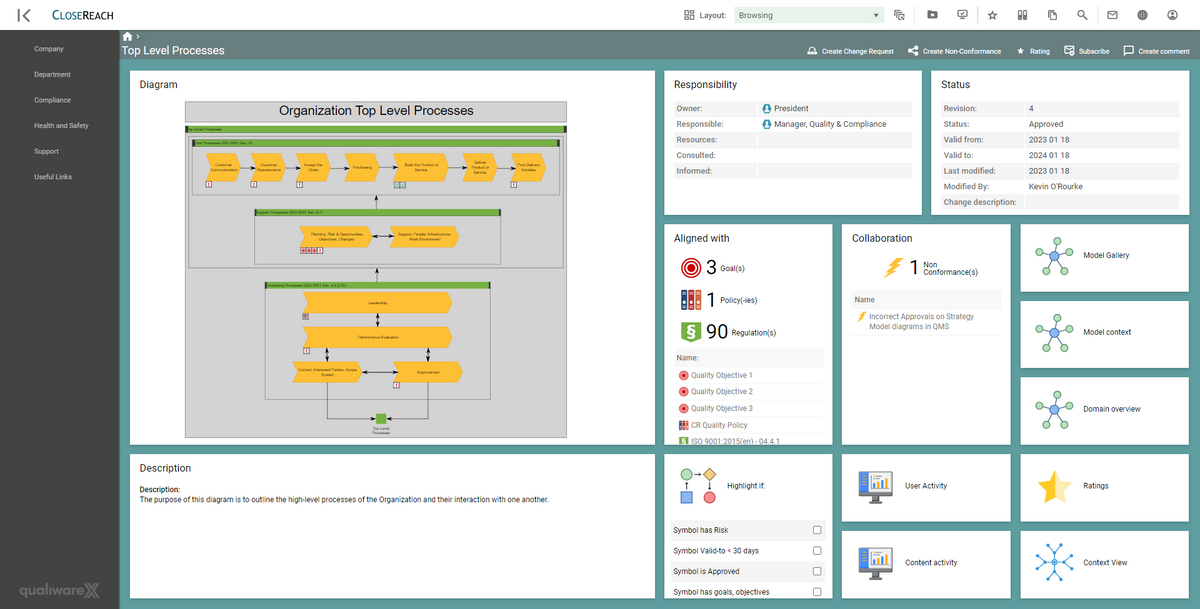Select Compliance in the left sidebar
Image resolution: width=1200 pixels, height=609 pixels.
click(x=52, y=100)
